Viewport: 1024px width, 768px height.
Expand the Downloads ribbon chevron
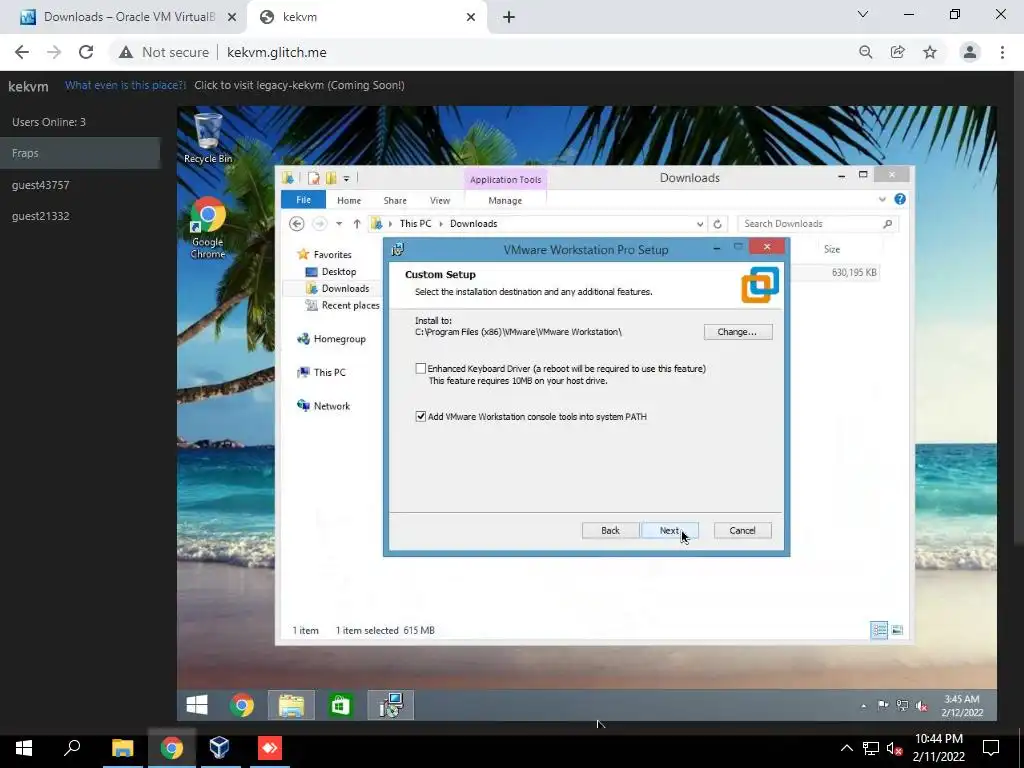click(882, 199)
